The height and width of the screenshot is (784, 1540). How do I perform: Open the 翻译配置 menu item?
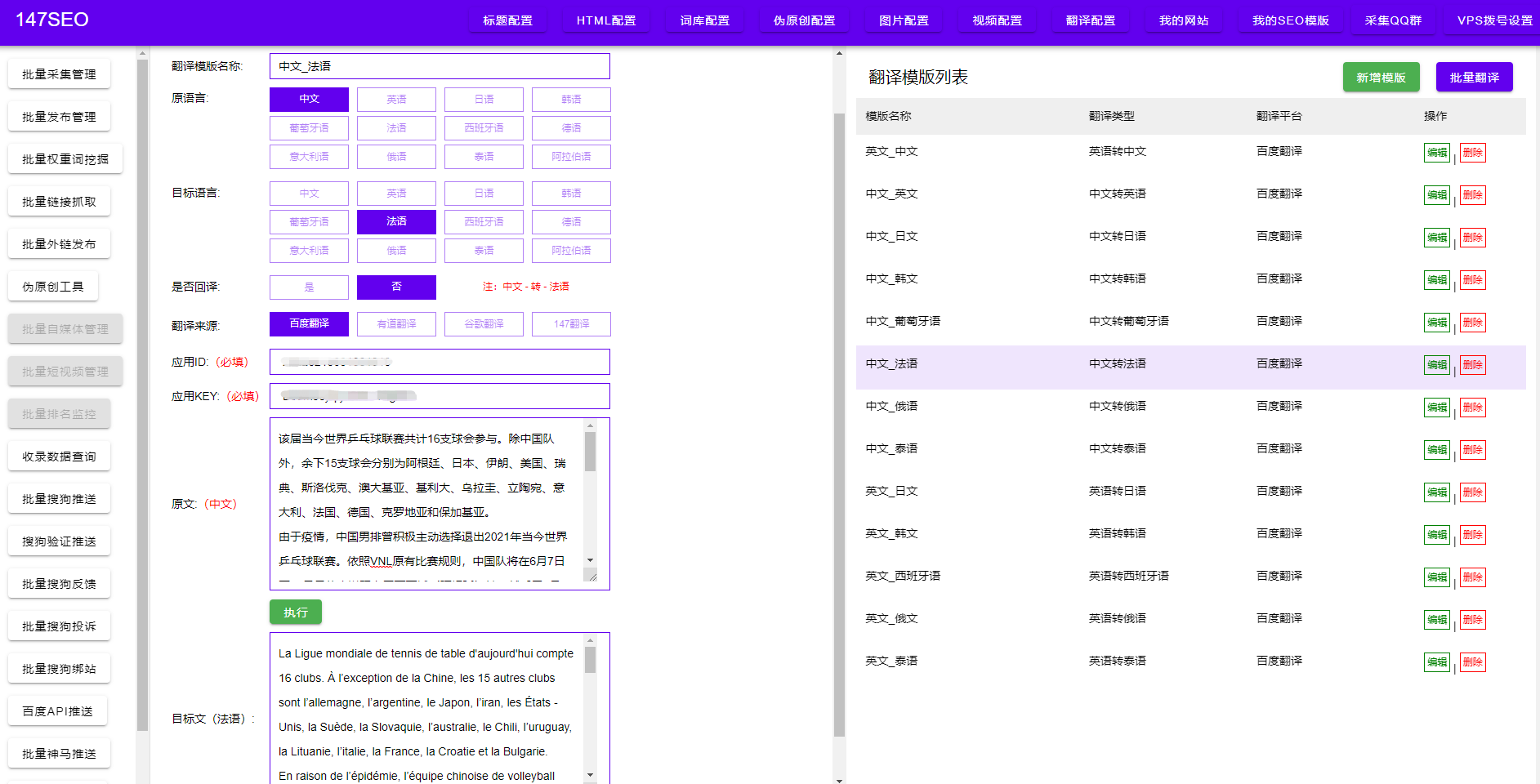[x=1091, y=20]
